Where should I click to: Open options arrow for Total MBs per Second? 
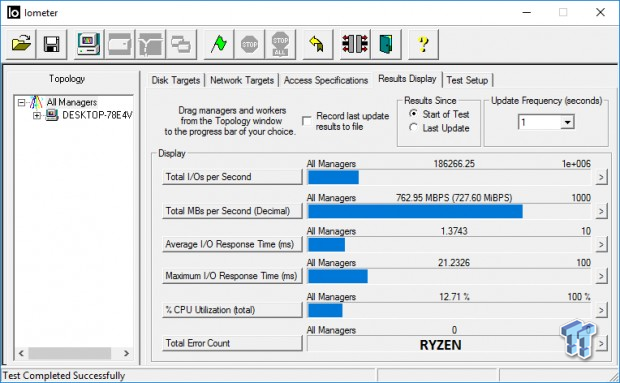[x=601, y=211]
